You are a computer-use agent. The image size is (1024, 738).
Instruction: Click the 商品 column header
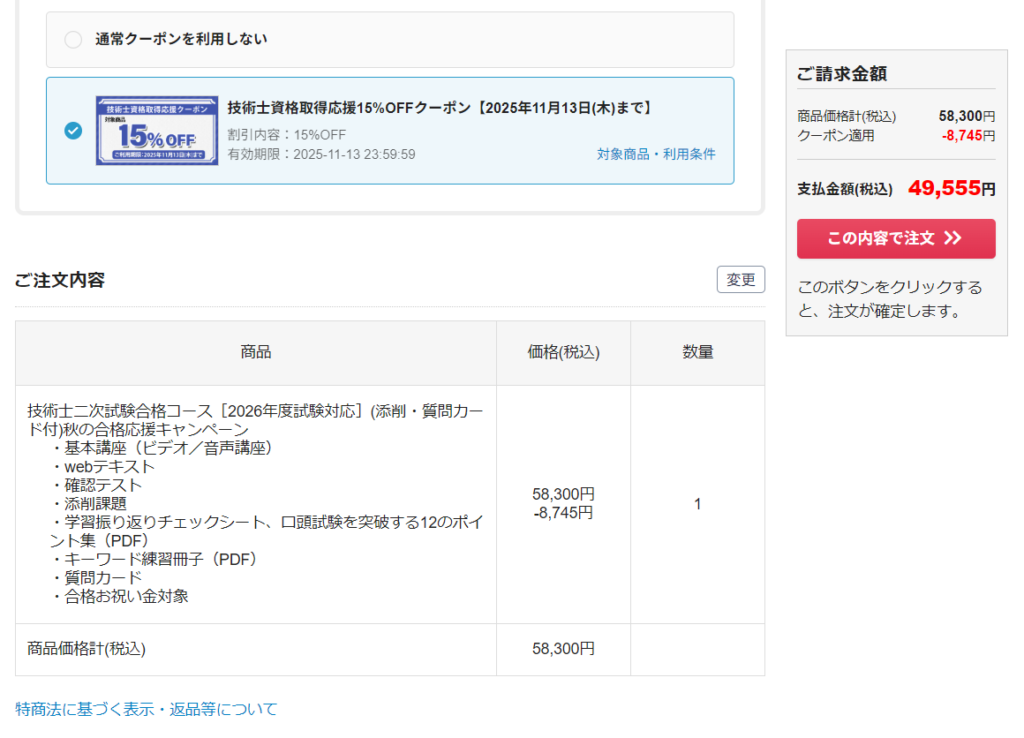256,352
